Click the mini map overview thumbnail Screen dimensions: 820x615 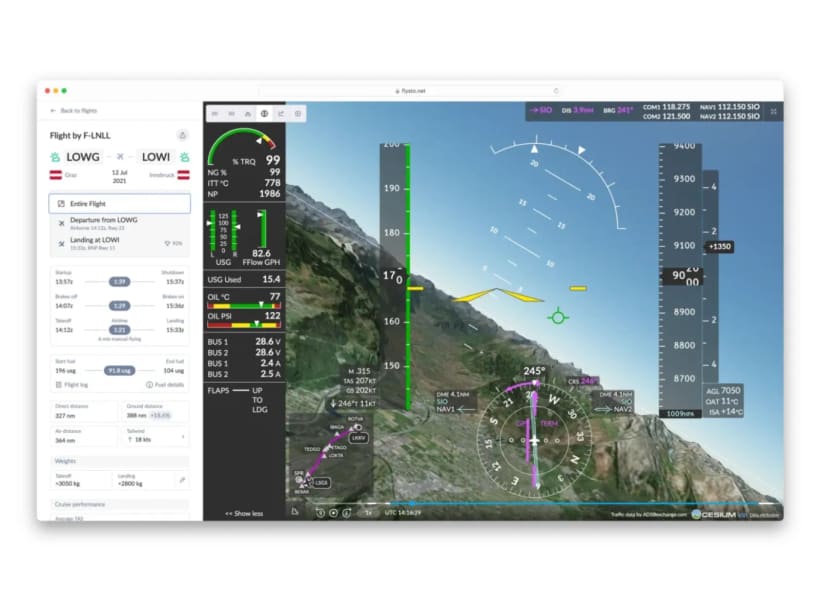click(x=329, y=455)
